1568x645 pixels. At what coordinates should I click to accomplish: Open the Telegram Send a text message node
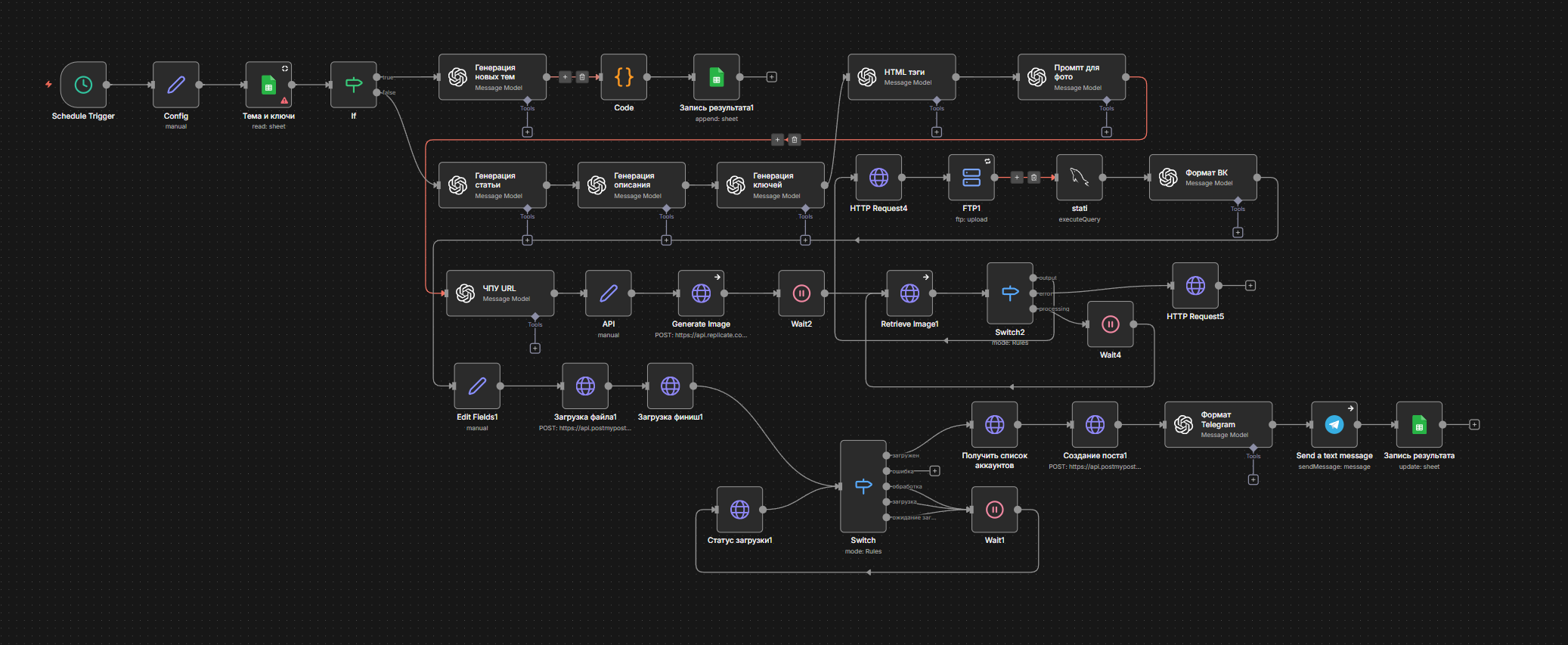(x=1334, y=425)
